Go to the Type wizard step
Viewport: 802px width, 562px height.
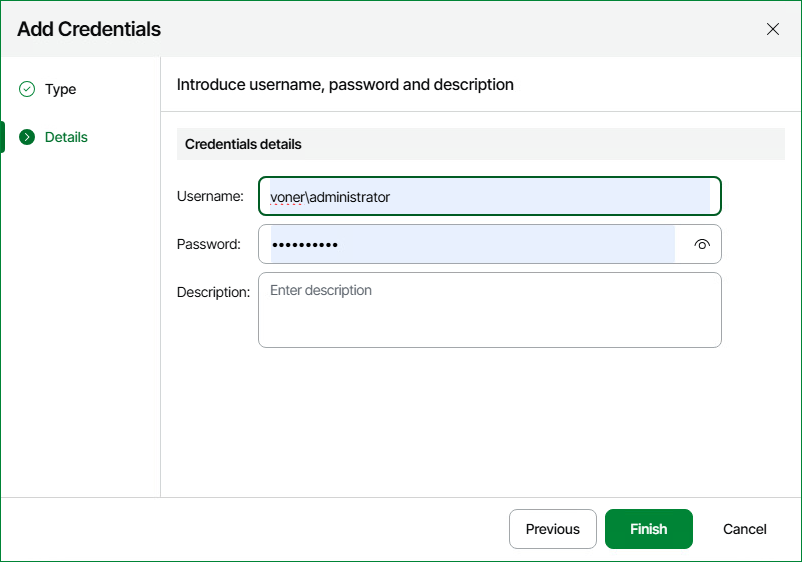click(x=60, y=89)
